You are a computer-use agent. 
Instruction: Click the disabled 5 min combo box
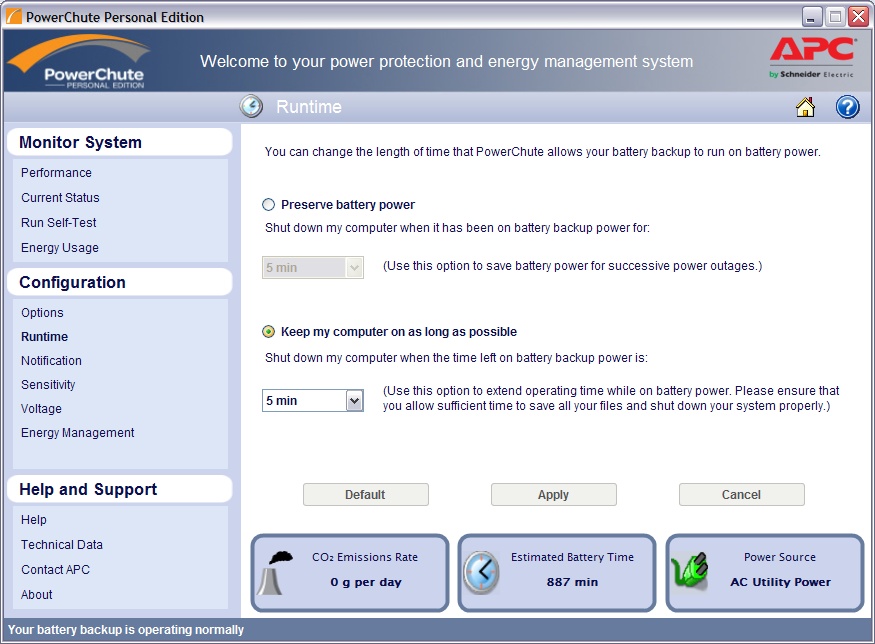pos(312,267)
